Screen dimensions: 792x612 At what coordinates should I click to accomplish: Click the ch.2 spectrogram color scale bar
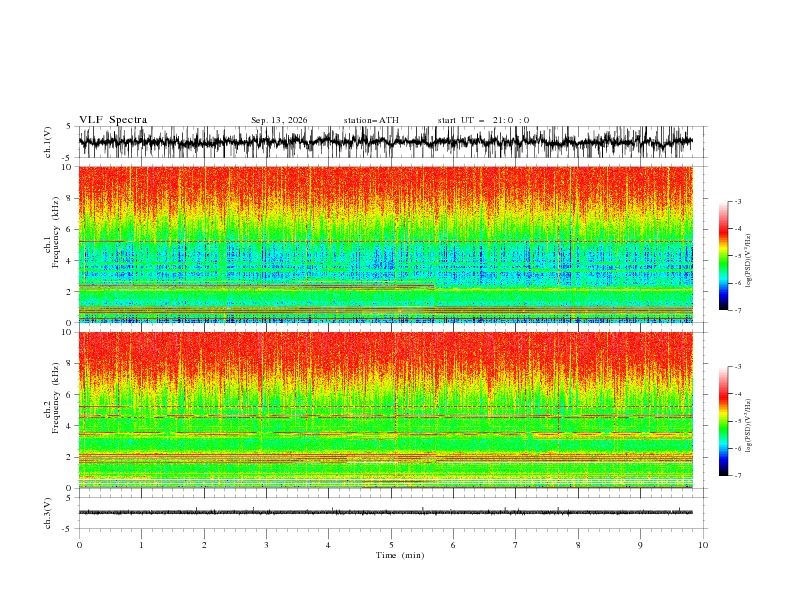point(723,421)
